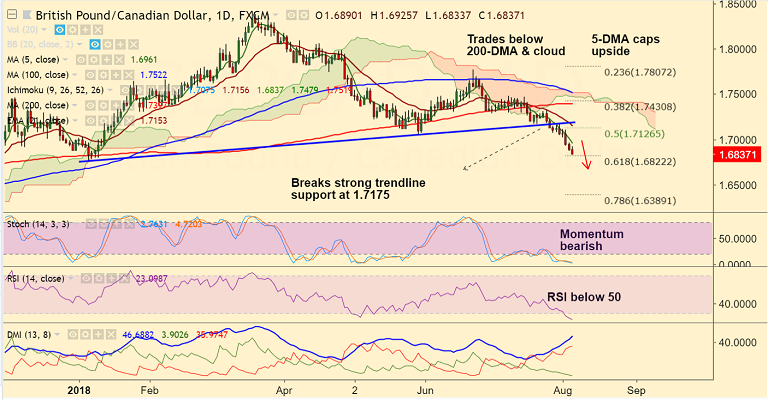
Task: Remove the Stoch indicator with its X icon
Action: click(129, 224)
